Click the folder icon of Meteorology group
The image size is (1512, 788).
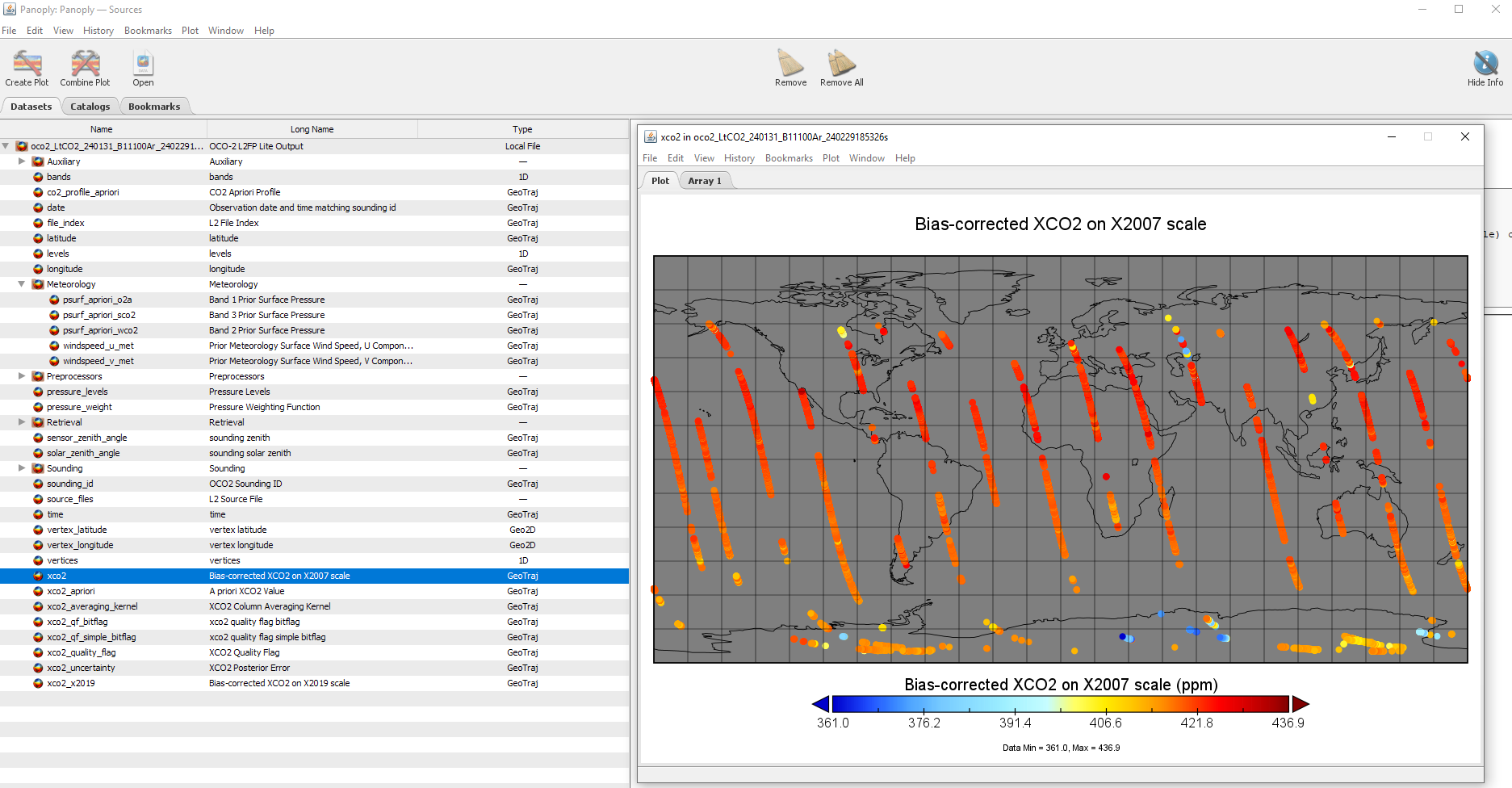[38, 284]
